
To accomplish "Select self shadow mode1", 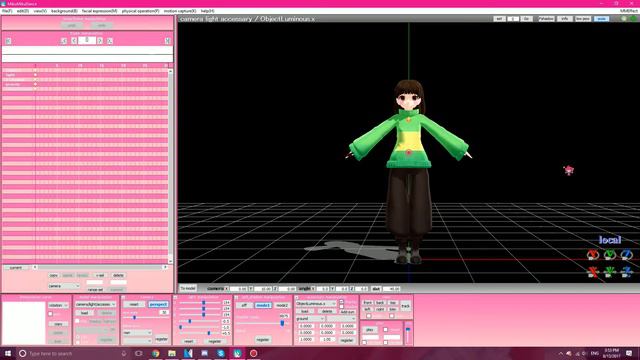I will point(263,305).
